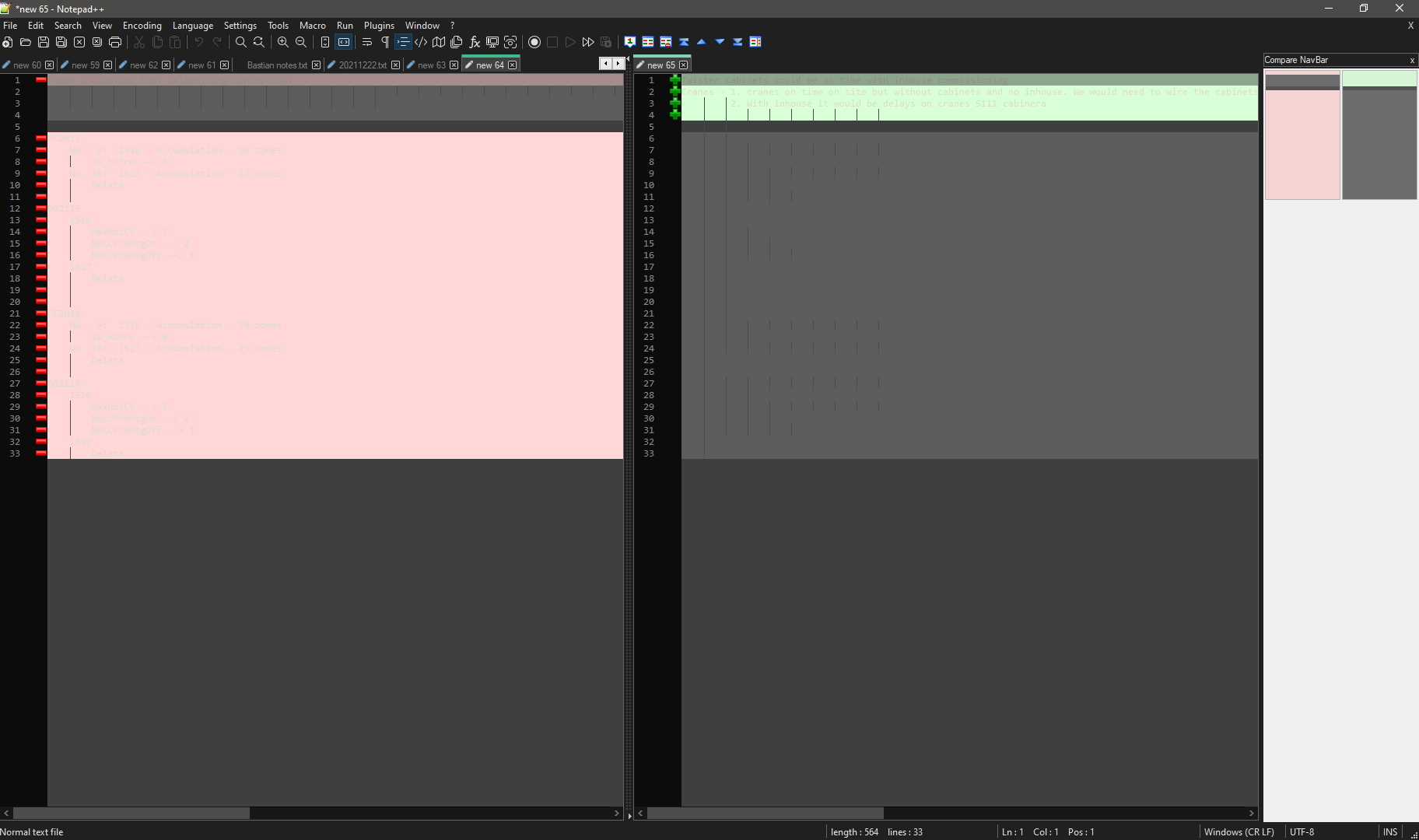Start macro recording with the record icon
1419x840 pixels.
coord(534,42)
